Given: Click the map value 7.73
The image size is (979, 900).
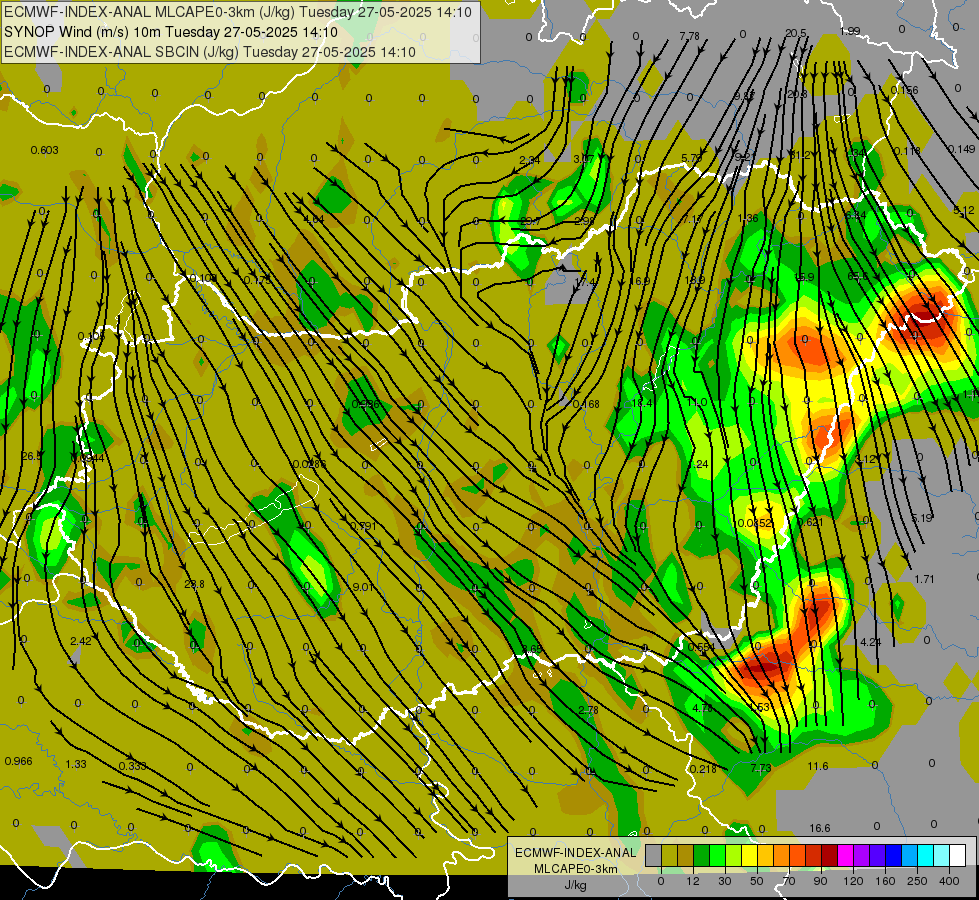Looking at the screenshot, I should 760,768.
